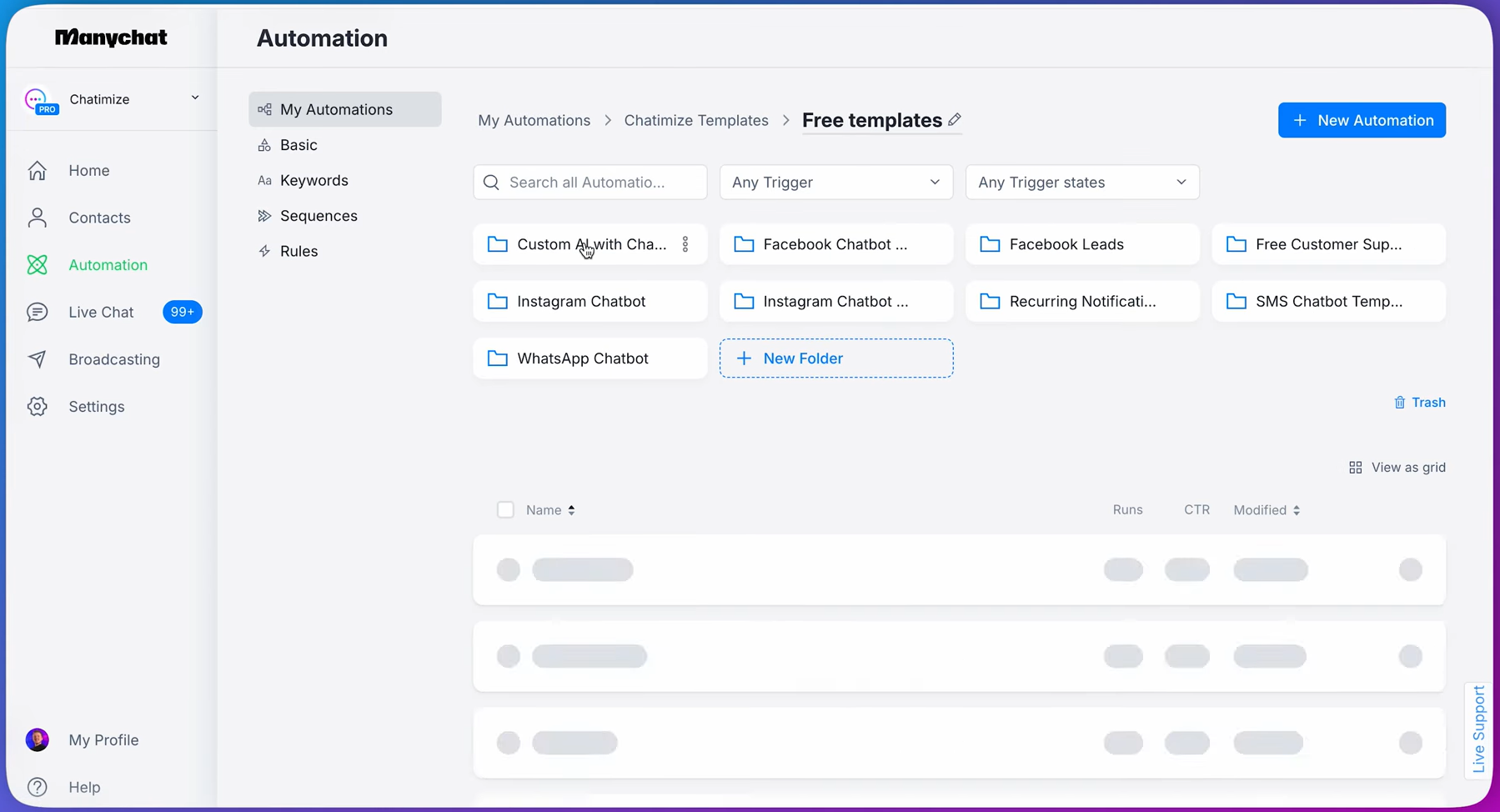Open Live Chat from the sidebar
1500x812 pixels.
click(x=101, y=312)
